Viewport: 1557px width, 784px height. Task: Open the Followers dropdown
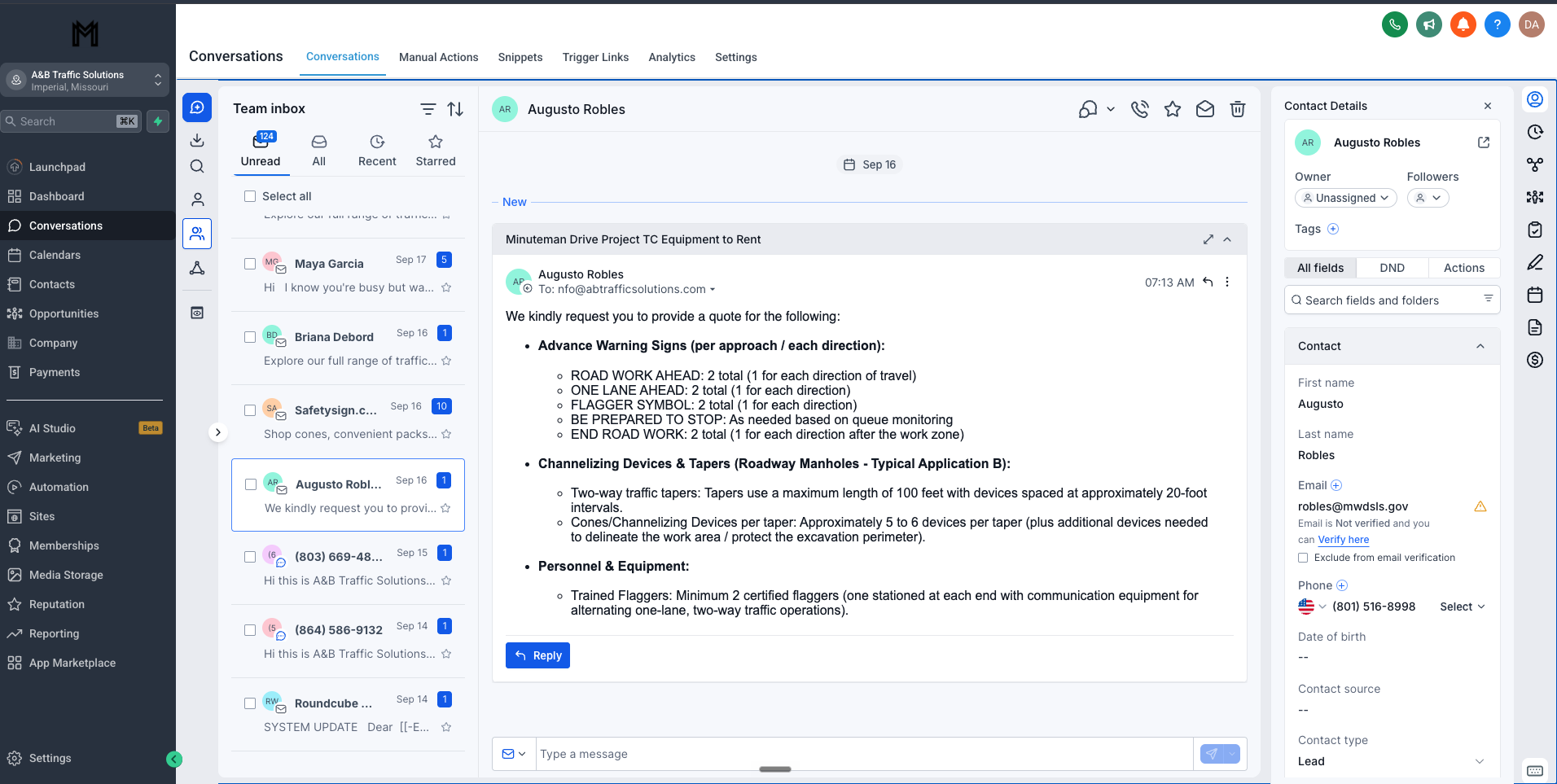pyautogui.click(x=1428, y=198)
